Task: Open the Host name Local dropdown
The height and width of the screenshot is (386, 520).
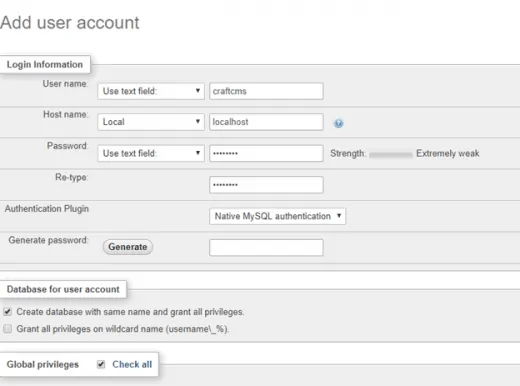Action: point(151,122)
